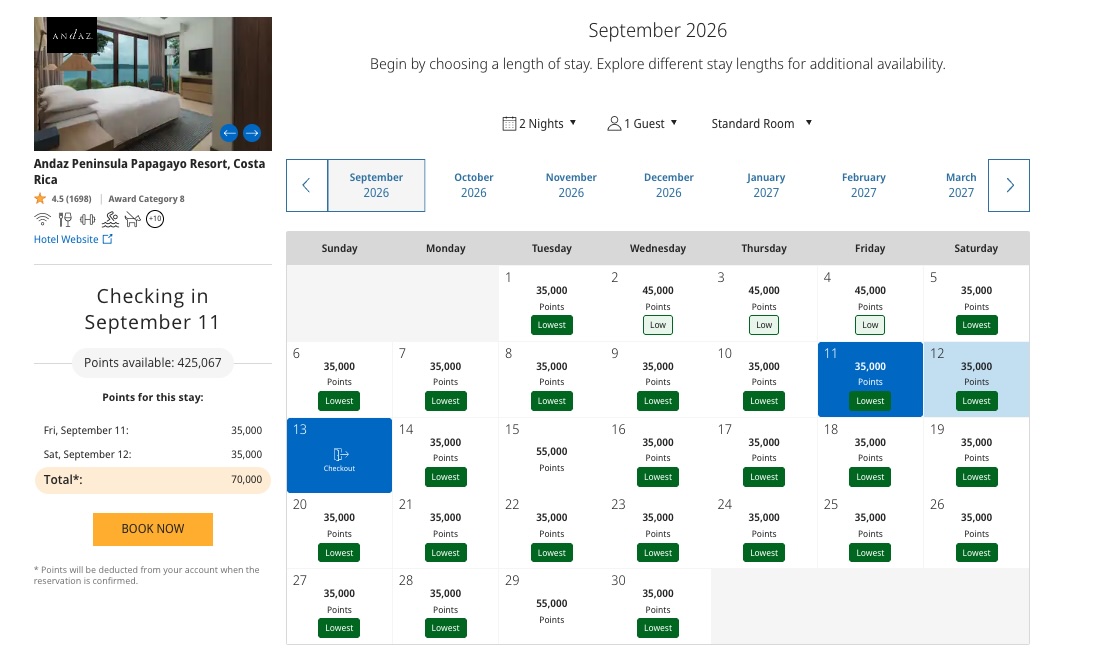
Task: Switch to December 2026 tab
Action: point(669,185)
